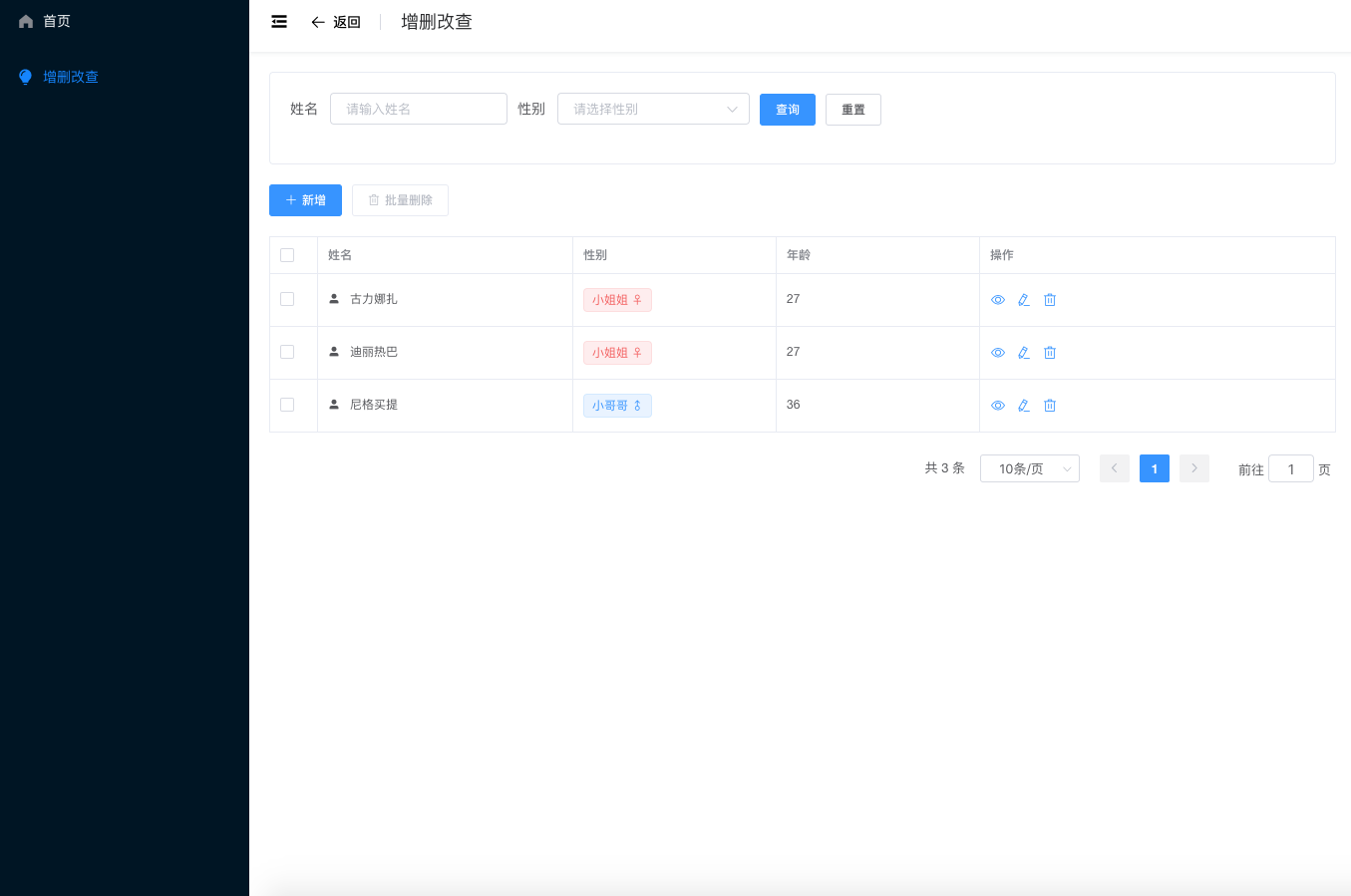Click user icon beside 迪丽热巴

334,352
